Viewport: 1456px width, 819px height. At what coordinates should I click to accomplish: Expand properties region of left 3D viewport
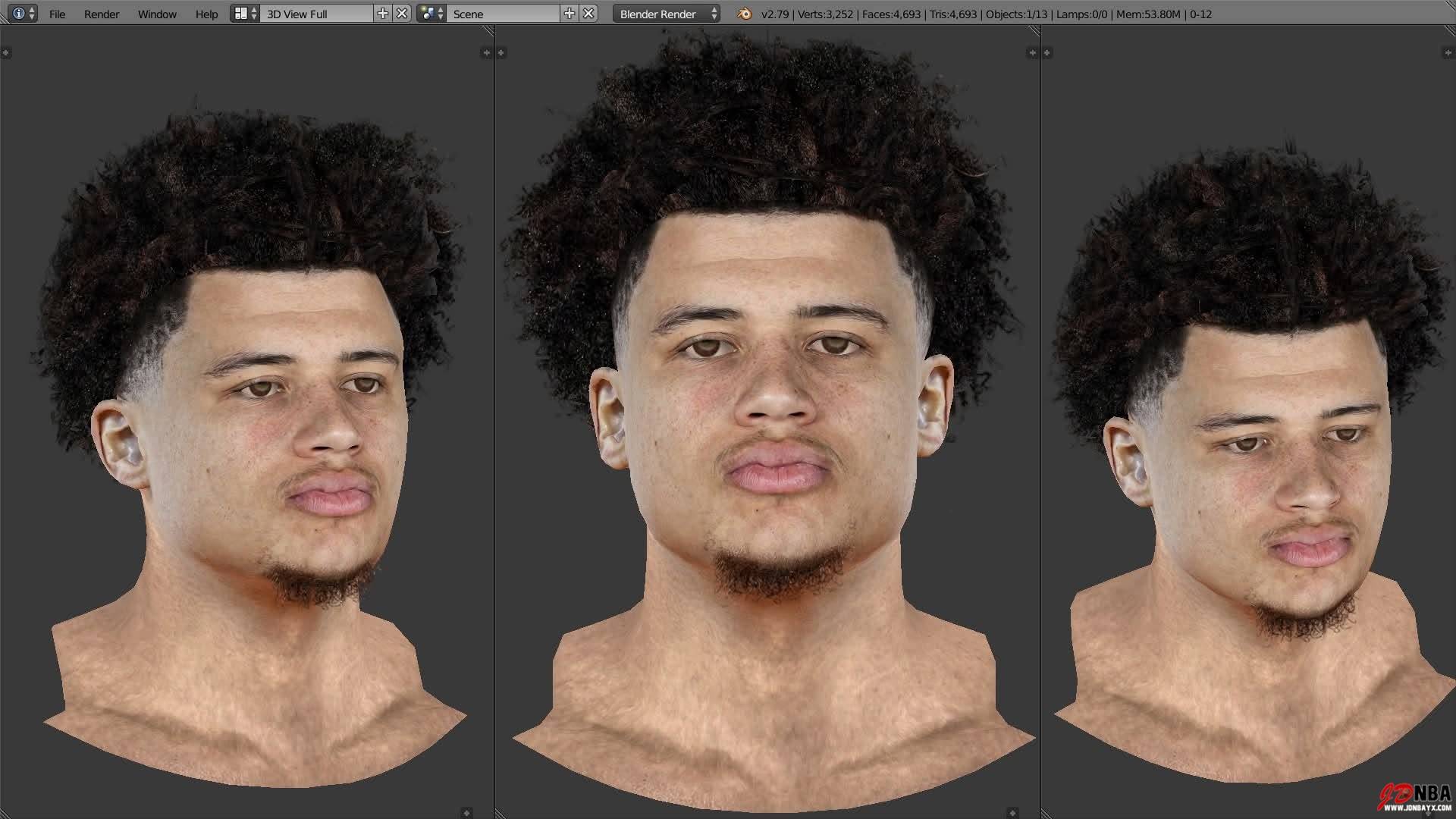click(486, 52)
